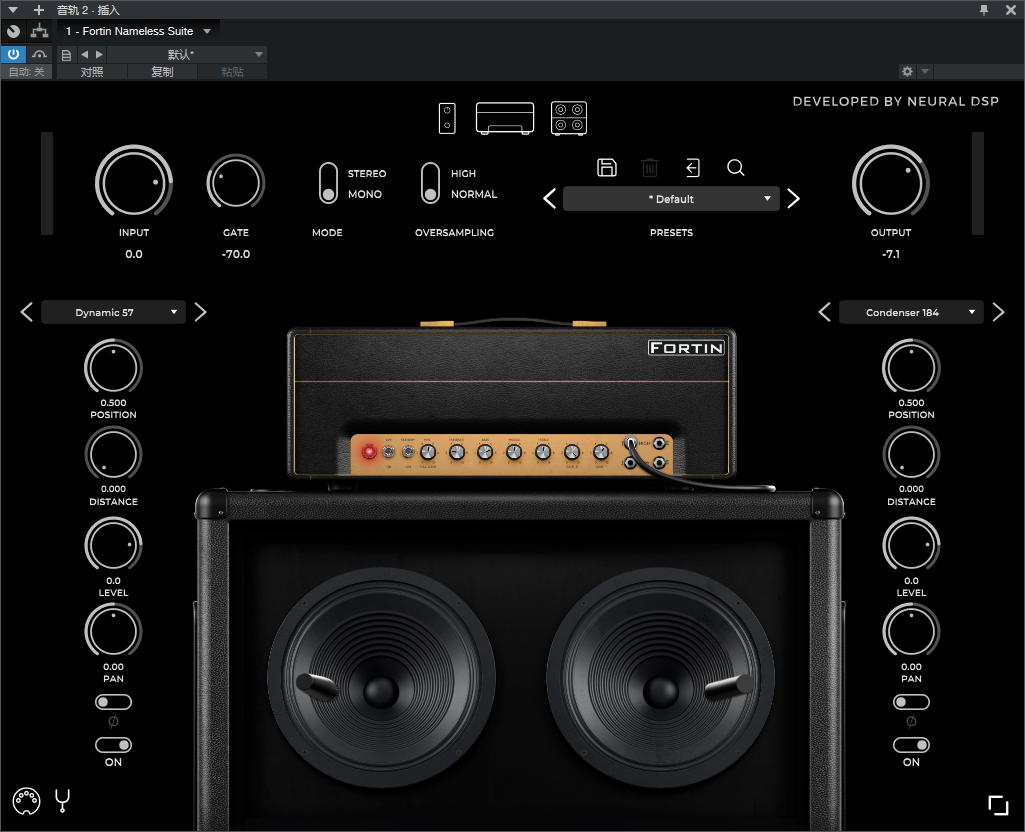This screenshot has height=832, width=1025.
Task: Click the 自动: 关 automation button
Action: [x=27, y=72]
